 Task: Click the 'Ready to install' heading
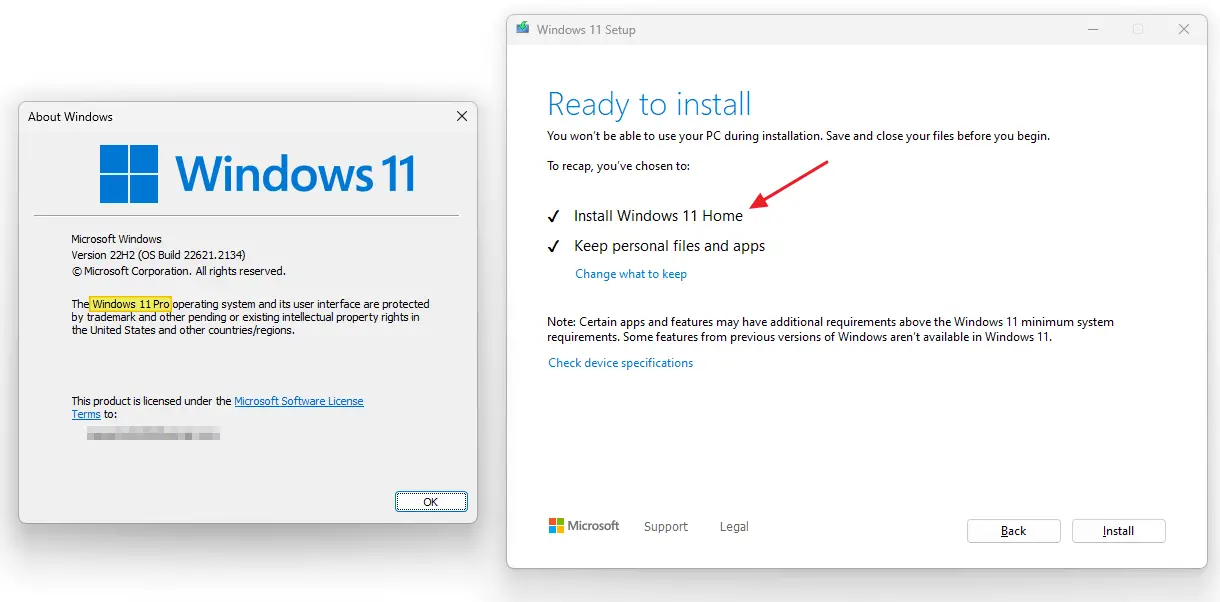click(x=649, y=104)
